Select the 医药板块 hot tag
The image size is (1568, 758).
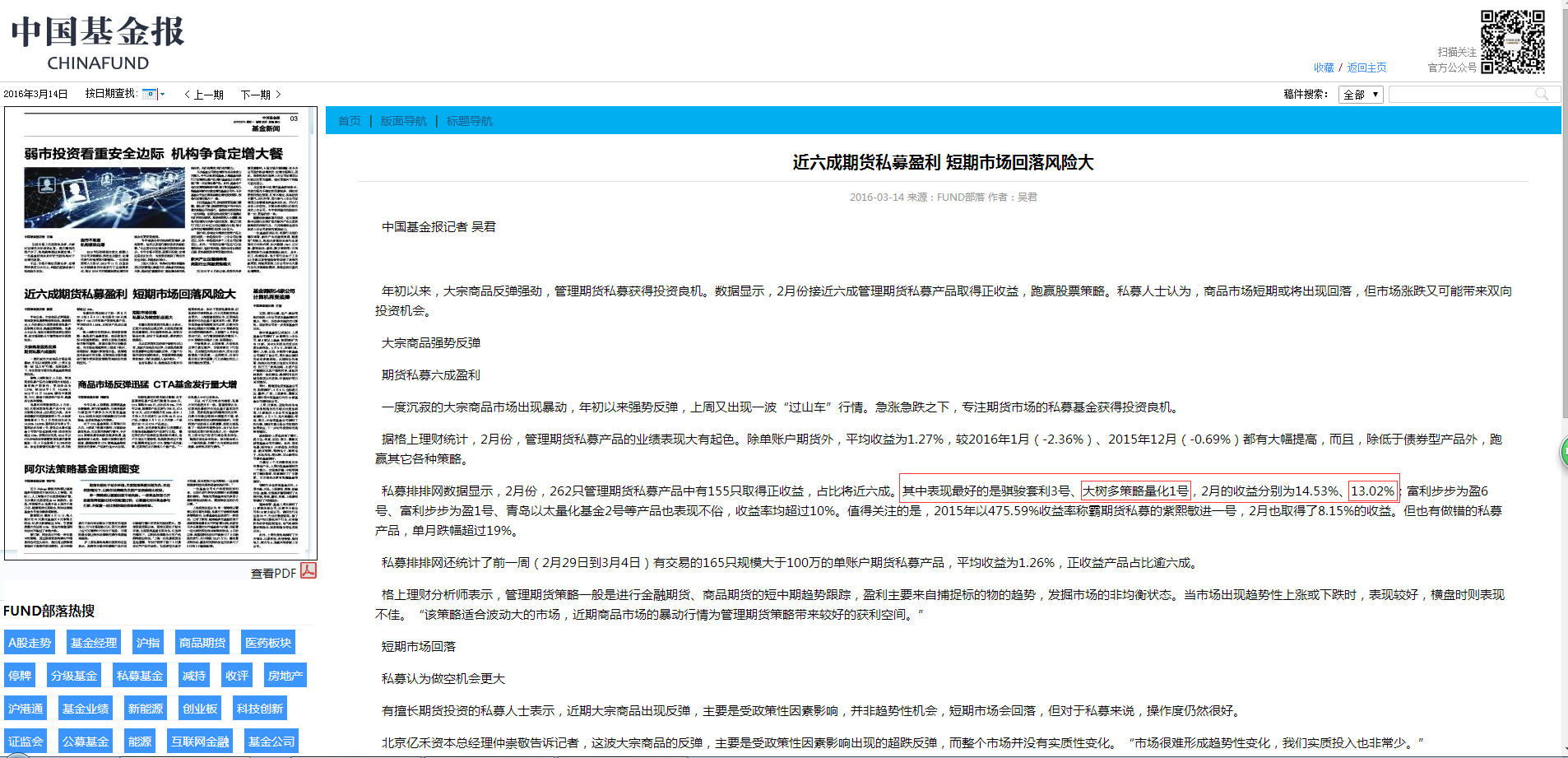[x=268, y=643]
